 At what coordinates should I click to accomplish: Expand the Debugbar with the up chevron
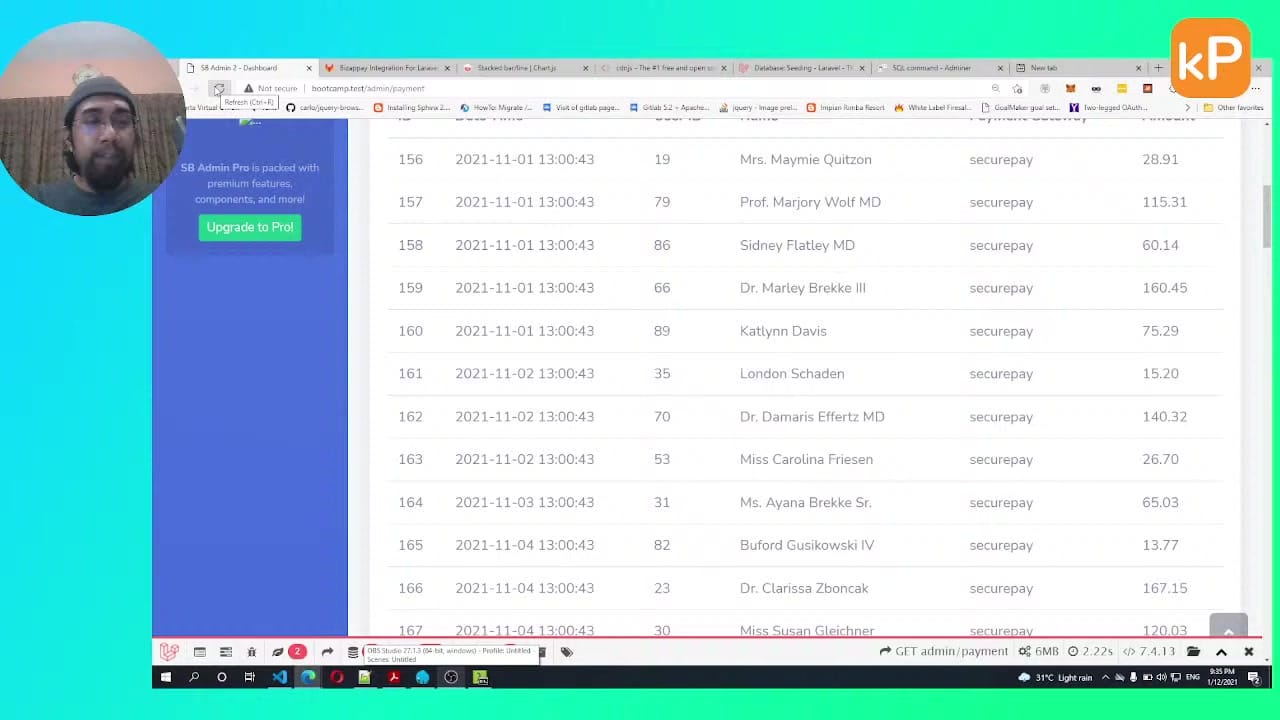click(1221, 652)
